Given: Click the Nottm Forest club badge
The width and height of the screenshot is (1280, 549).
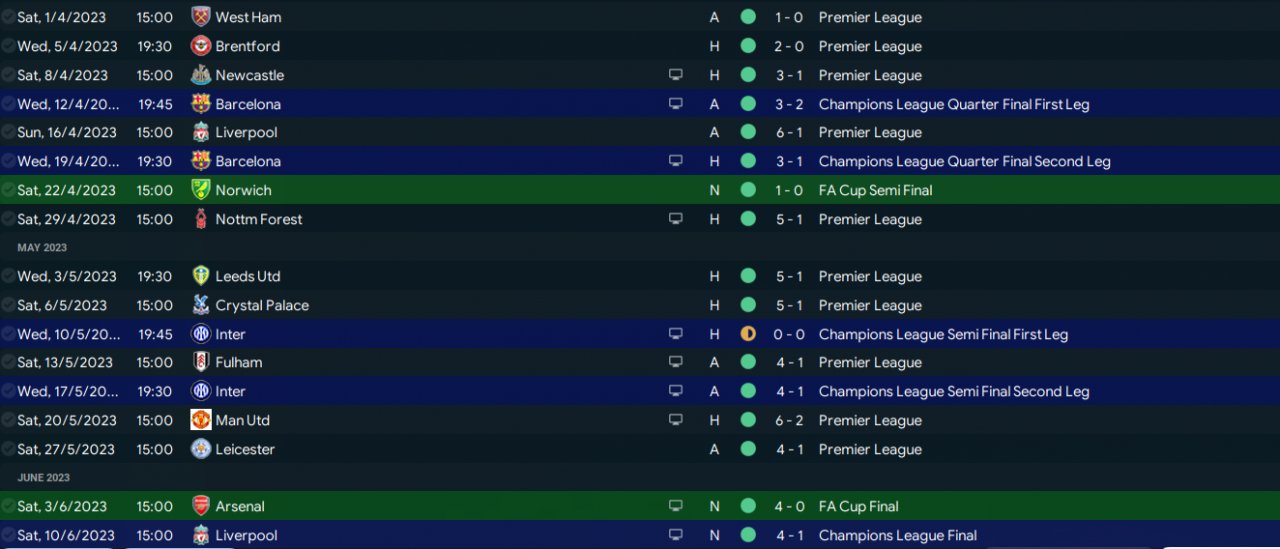Looking at the screenshot, I should pyautogui.click(x=201, y=219).
